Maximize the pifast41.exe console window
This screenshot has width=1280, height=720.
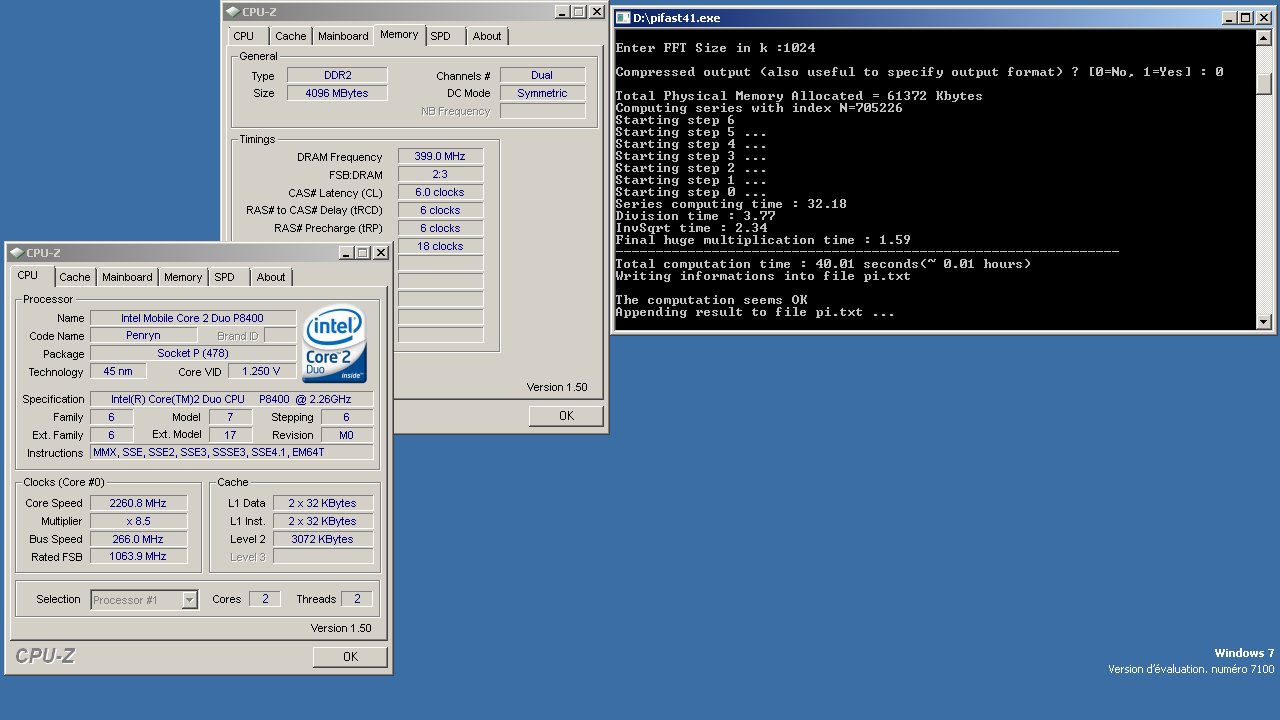point(1245,18)
